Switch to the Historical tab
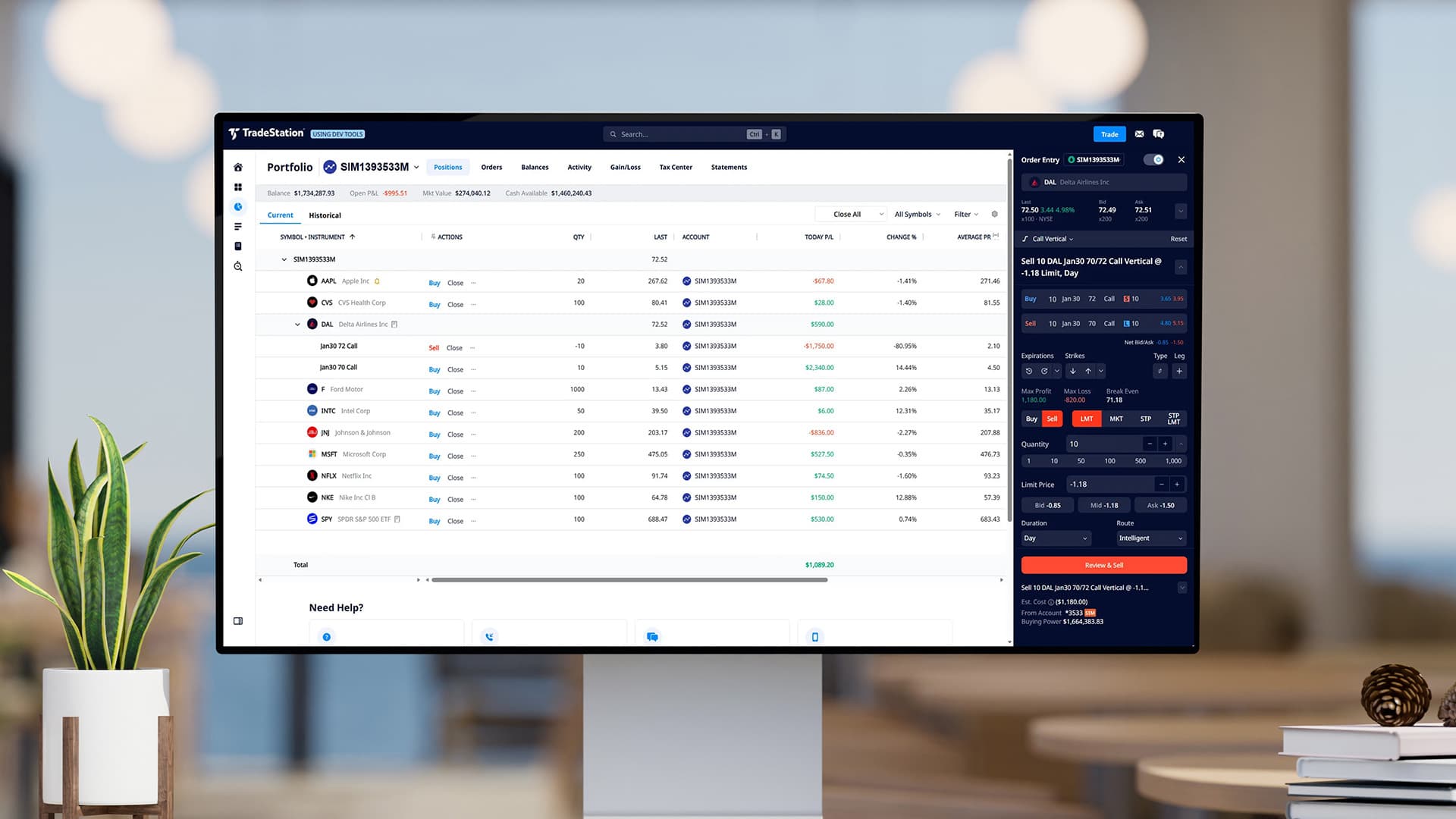Screen dimensions: 1456x819 [325, 216]
